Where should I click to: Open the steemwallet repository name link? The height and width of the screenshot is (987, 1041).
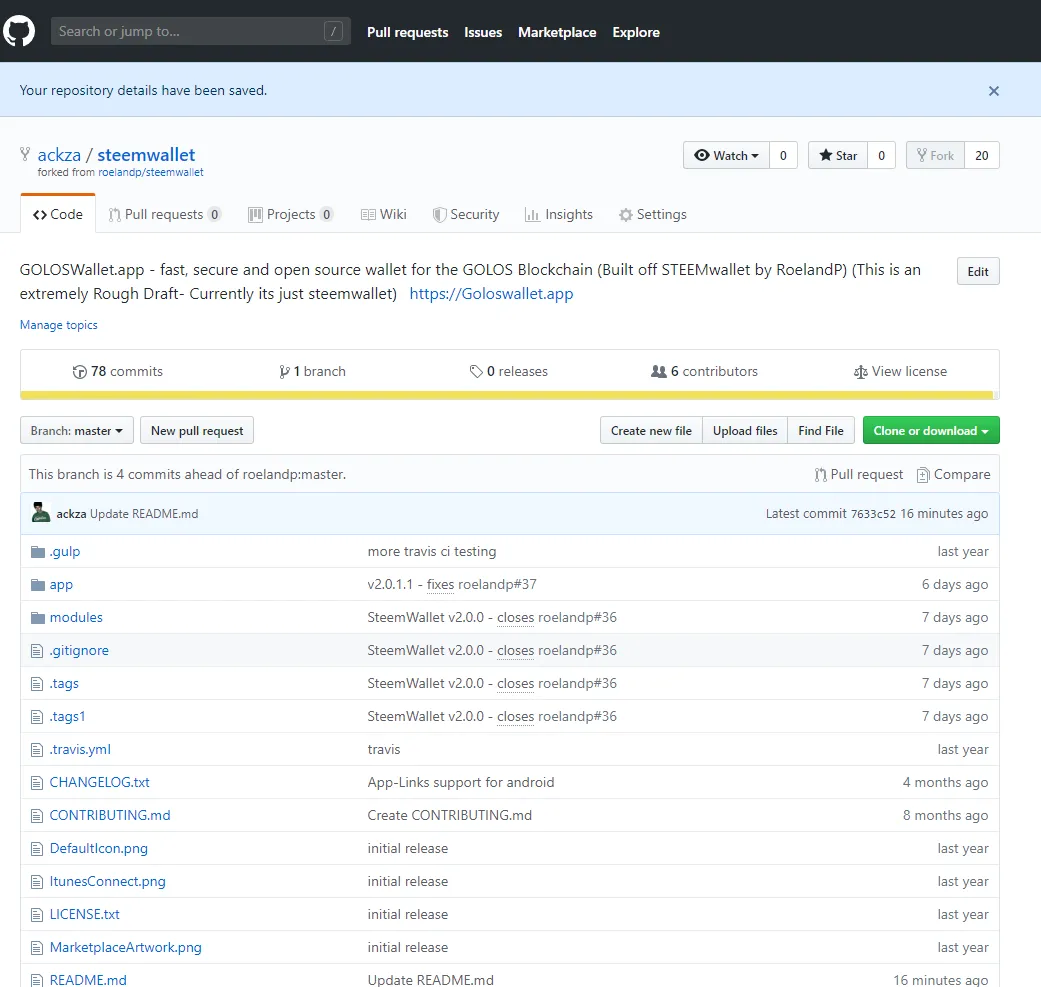click(146, 155)
